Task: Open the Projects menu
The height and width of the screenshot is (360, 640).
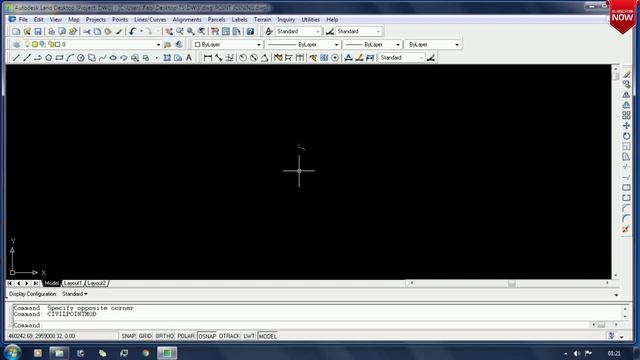Action: click(x=96, y=20)
